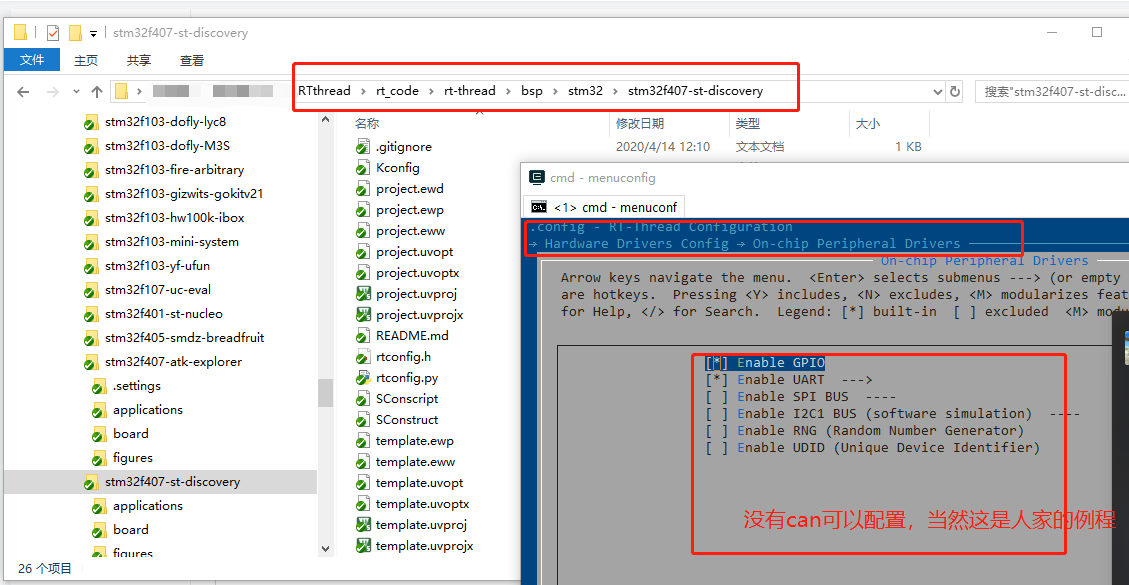
Task: Click the README.md file icon
Action: [x=364, y=335]
